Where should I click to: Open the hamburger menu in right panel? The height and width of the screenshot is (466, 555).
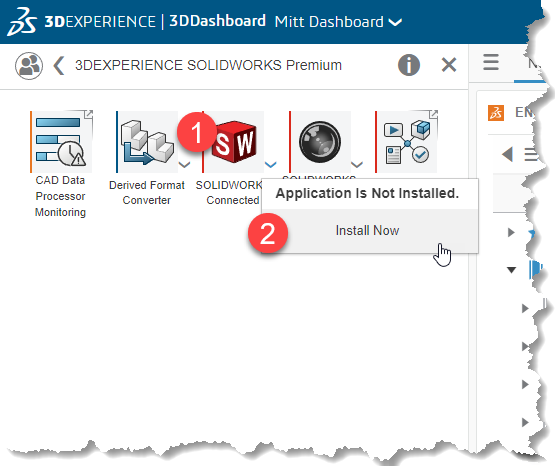[x=491, y=62]
